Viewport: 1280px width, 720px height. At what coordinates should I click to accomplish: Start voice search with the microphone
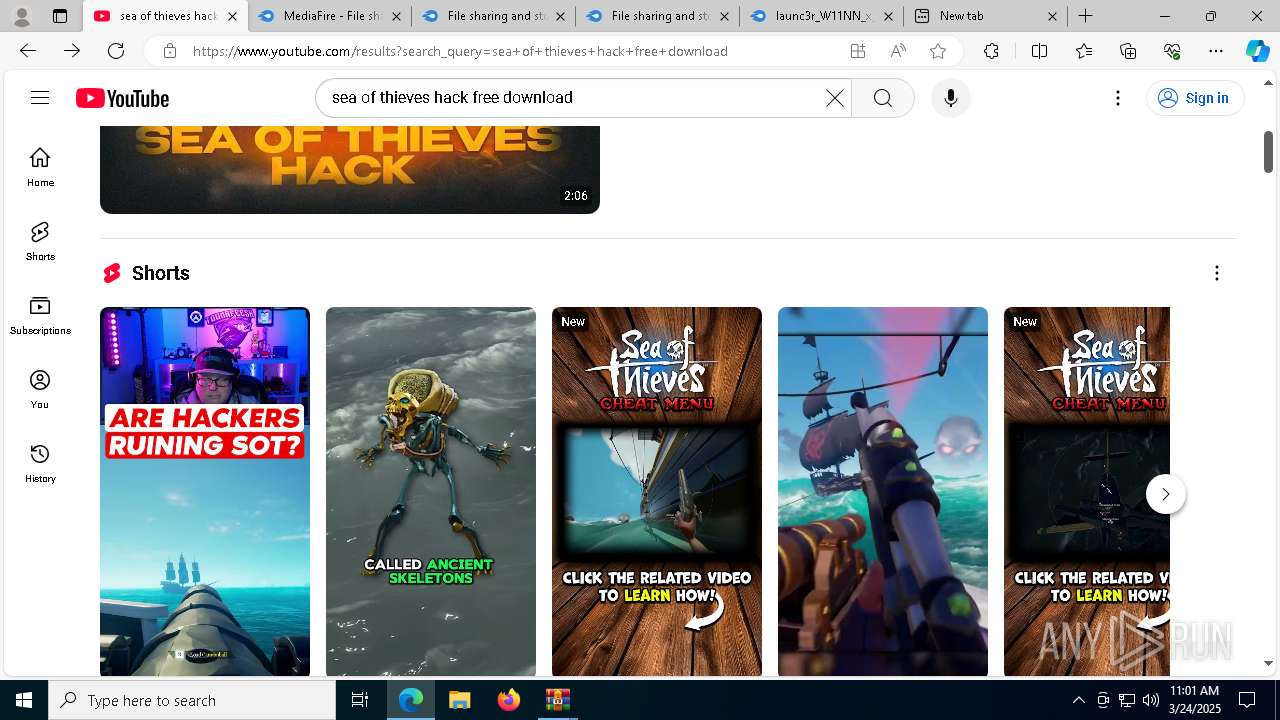pos(950,97)
